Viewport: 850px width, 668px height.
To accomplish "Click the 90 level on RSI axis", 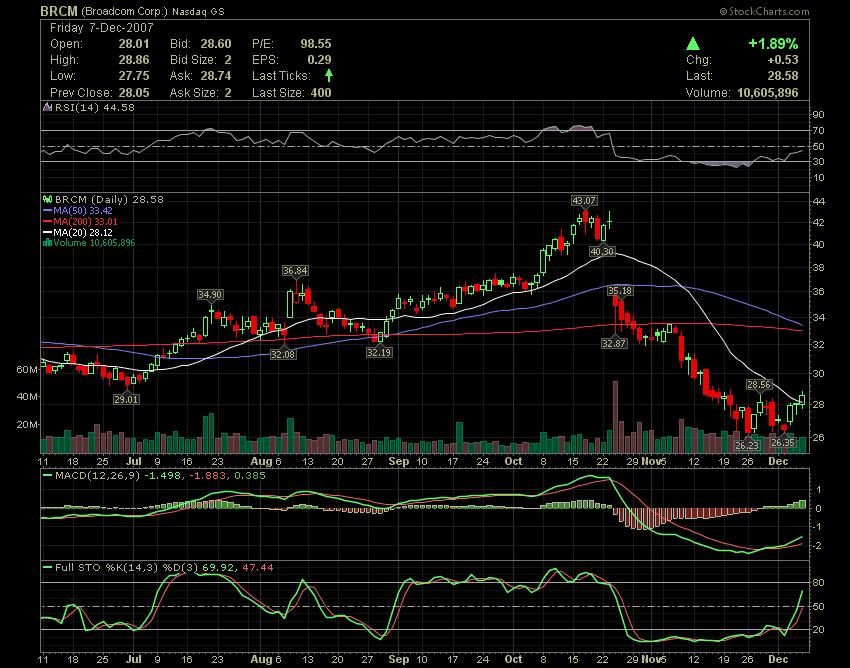I will pyautogui.click(x=819, y=114).
